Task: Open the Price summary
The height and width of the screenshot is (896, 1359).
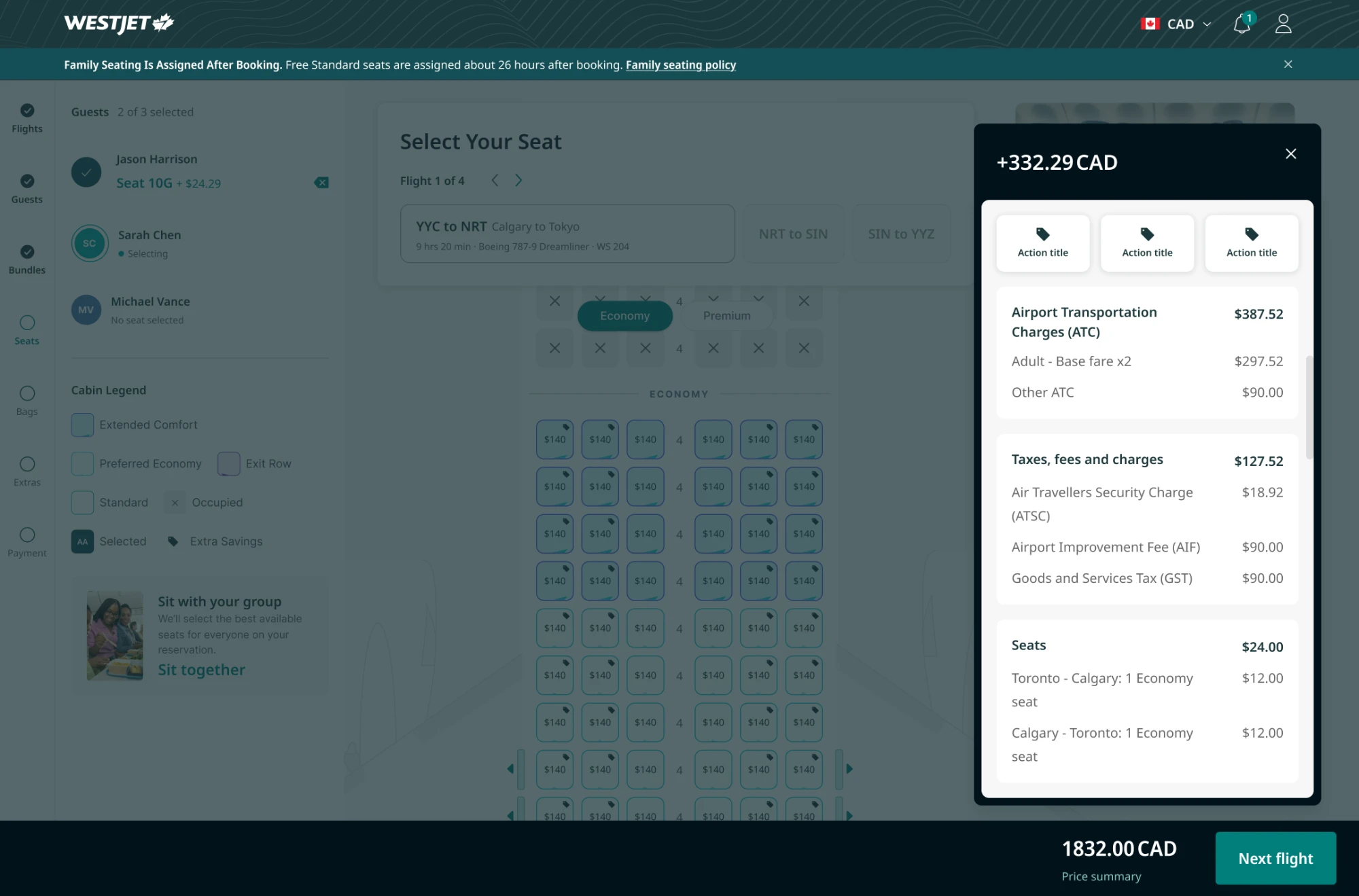Action: point(1101,876)
